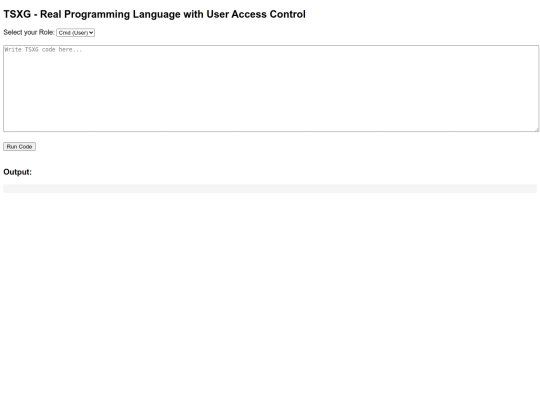Click the word "TSXG" in the title
Viewport: 540px width, 405px height.
[17, 14]
